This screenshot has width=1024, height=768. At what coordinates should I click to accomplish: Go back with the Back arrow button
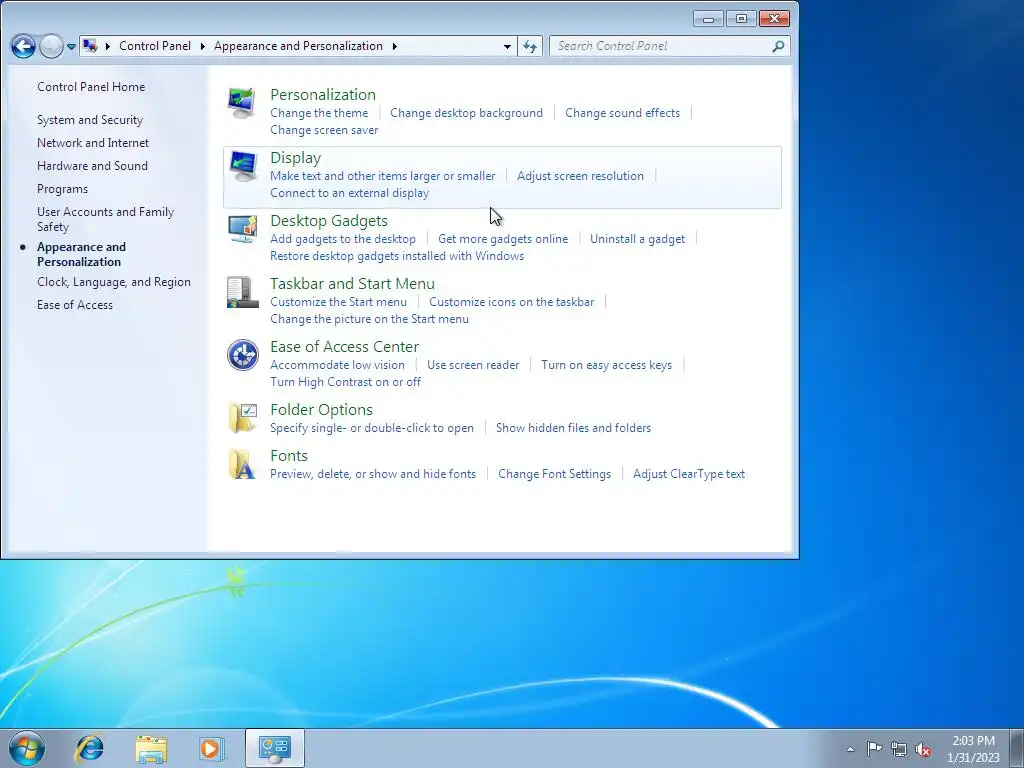(24, 46)
